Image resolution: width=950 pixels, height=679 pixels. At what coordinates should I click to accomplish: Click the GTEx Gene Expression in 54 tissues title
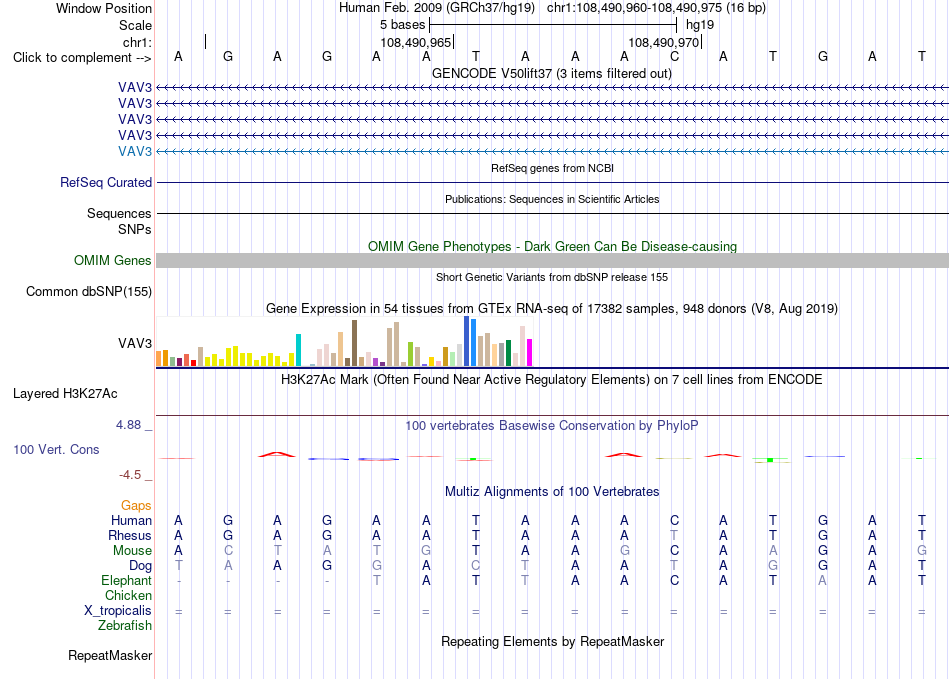552,308
